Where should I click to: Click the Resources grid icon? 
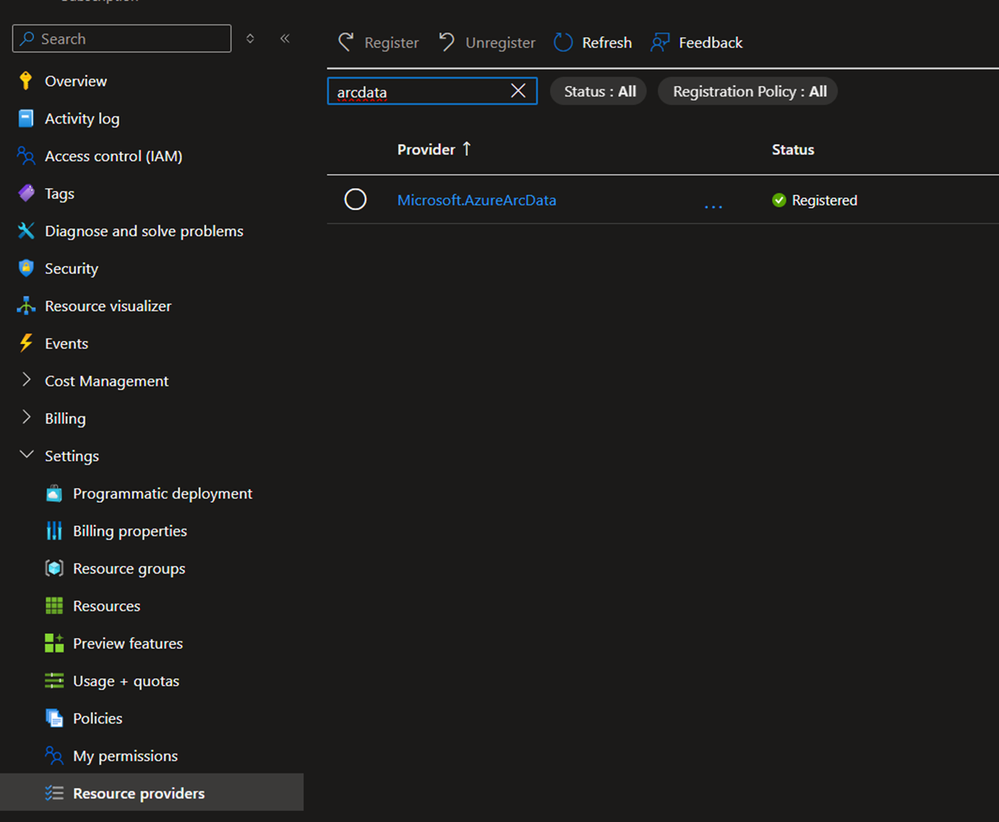click(x=54, y=606)
